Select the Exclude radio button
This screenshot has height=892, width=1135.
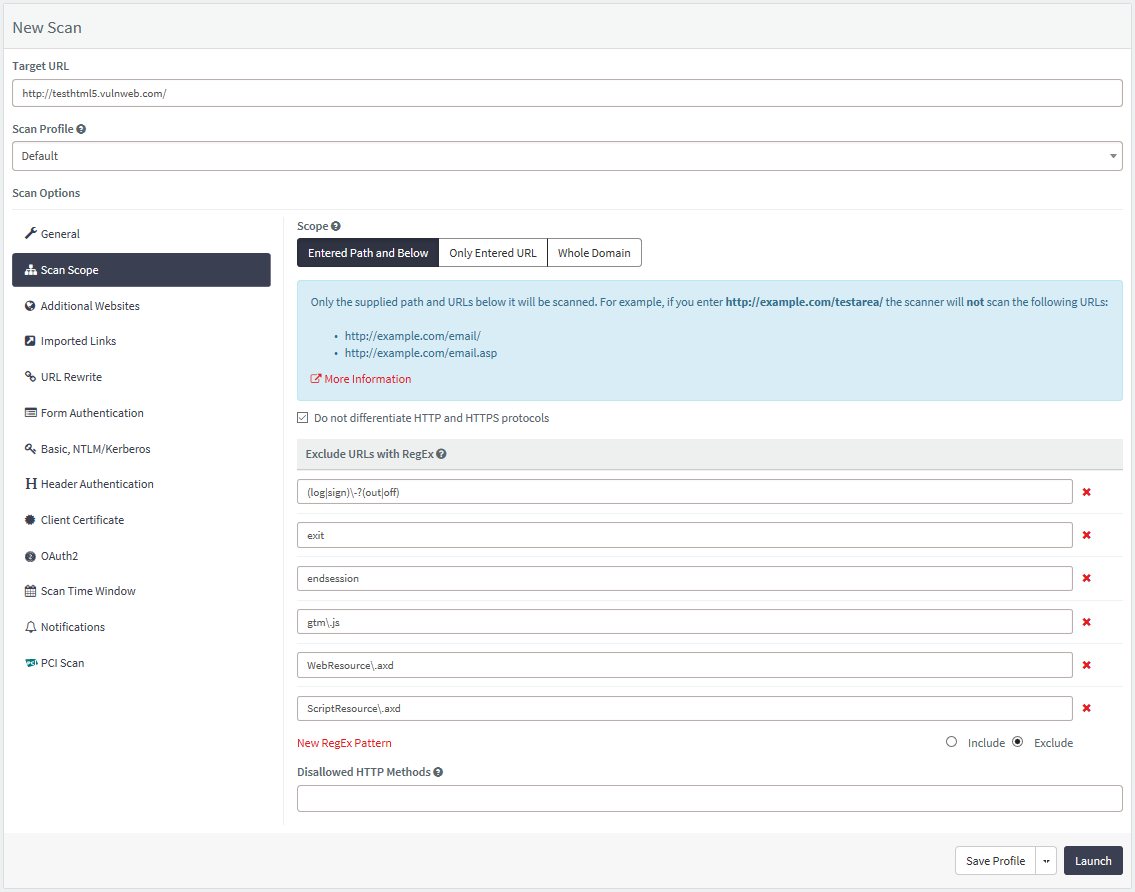pos(1018,742)
